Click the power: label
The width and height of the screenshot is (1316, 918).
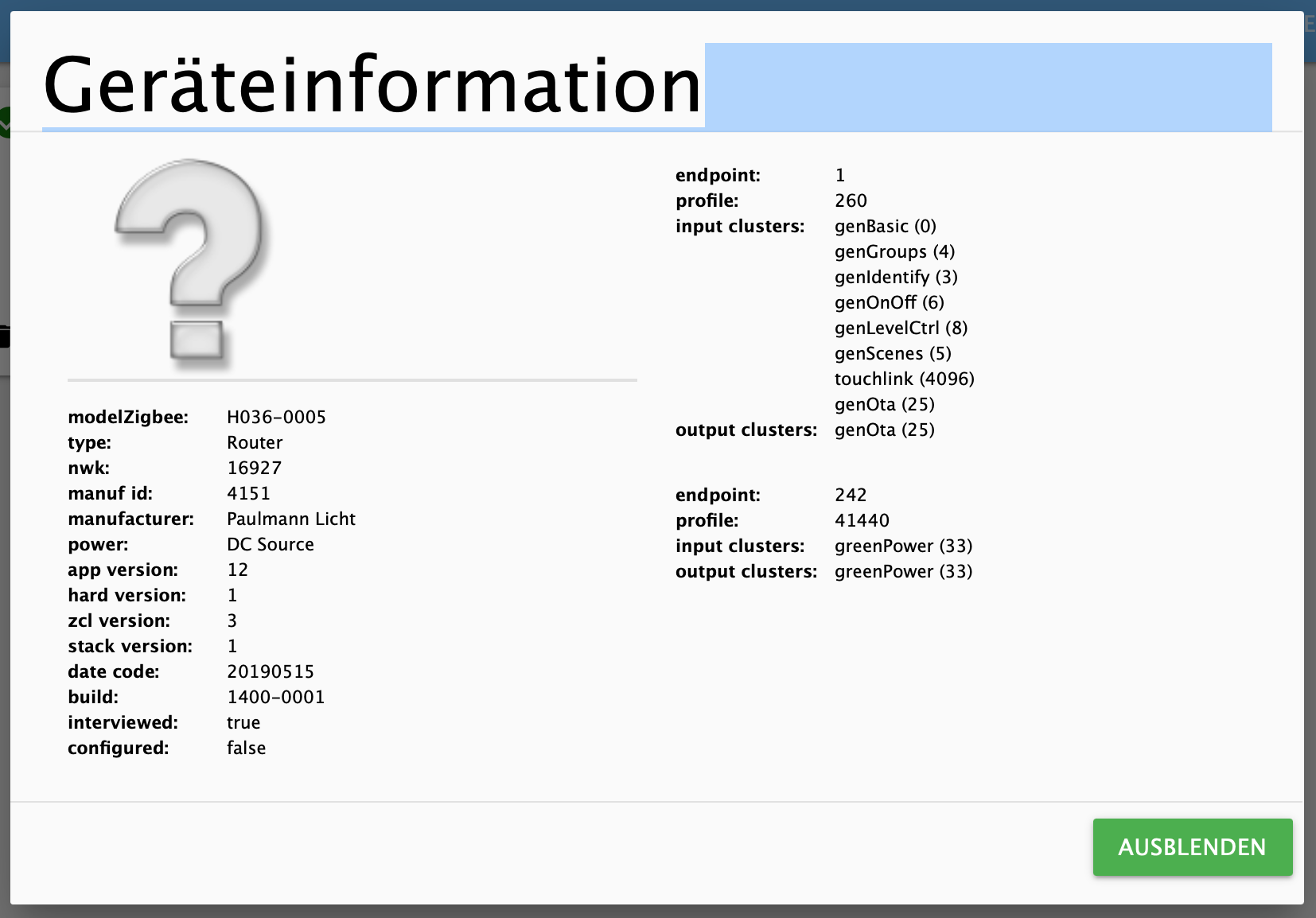(98, 544)
